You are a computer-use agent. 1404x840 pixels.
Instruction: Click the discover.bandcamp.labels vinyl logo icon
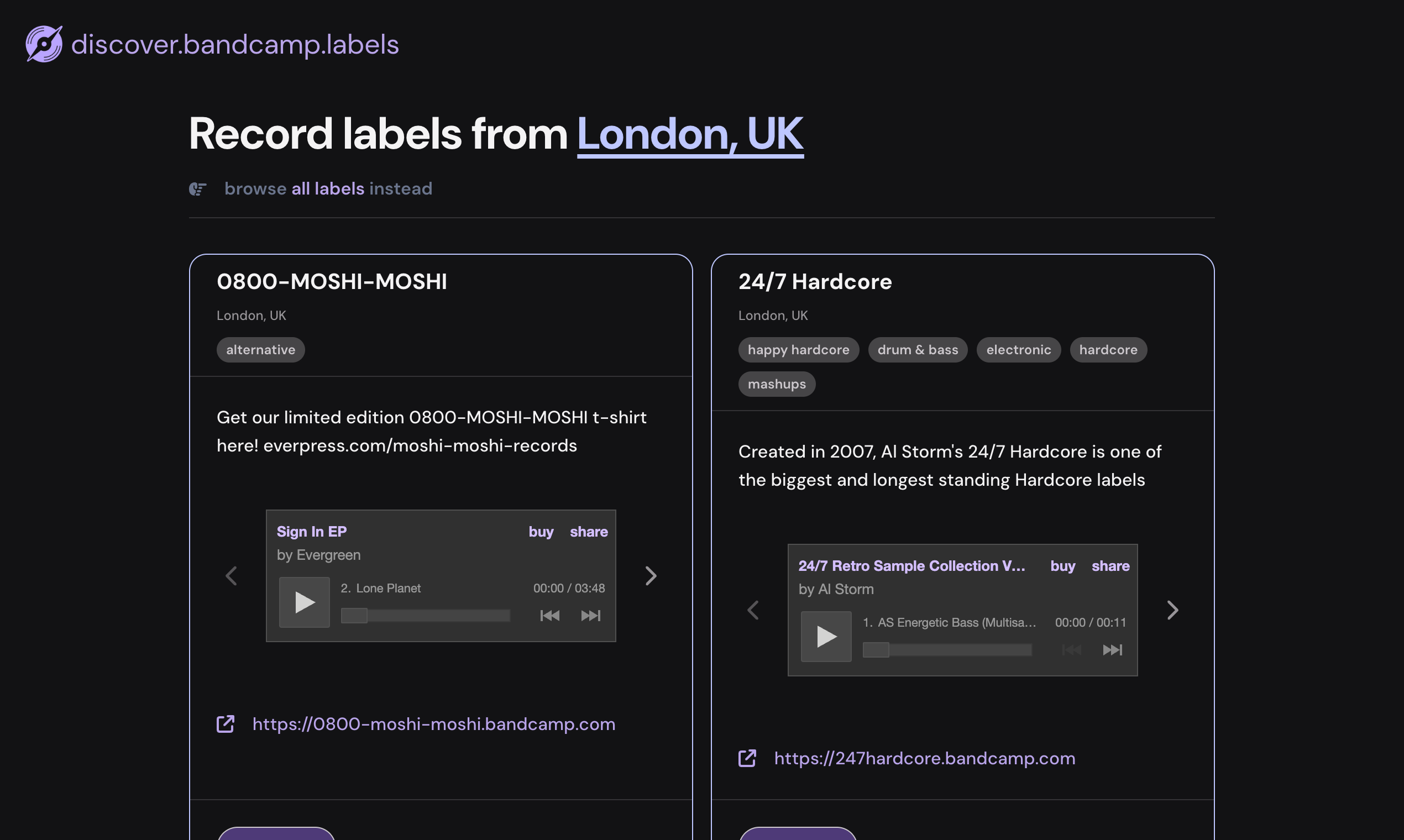tap(44, 44)
